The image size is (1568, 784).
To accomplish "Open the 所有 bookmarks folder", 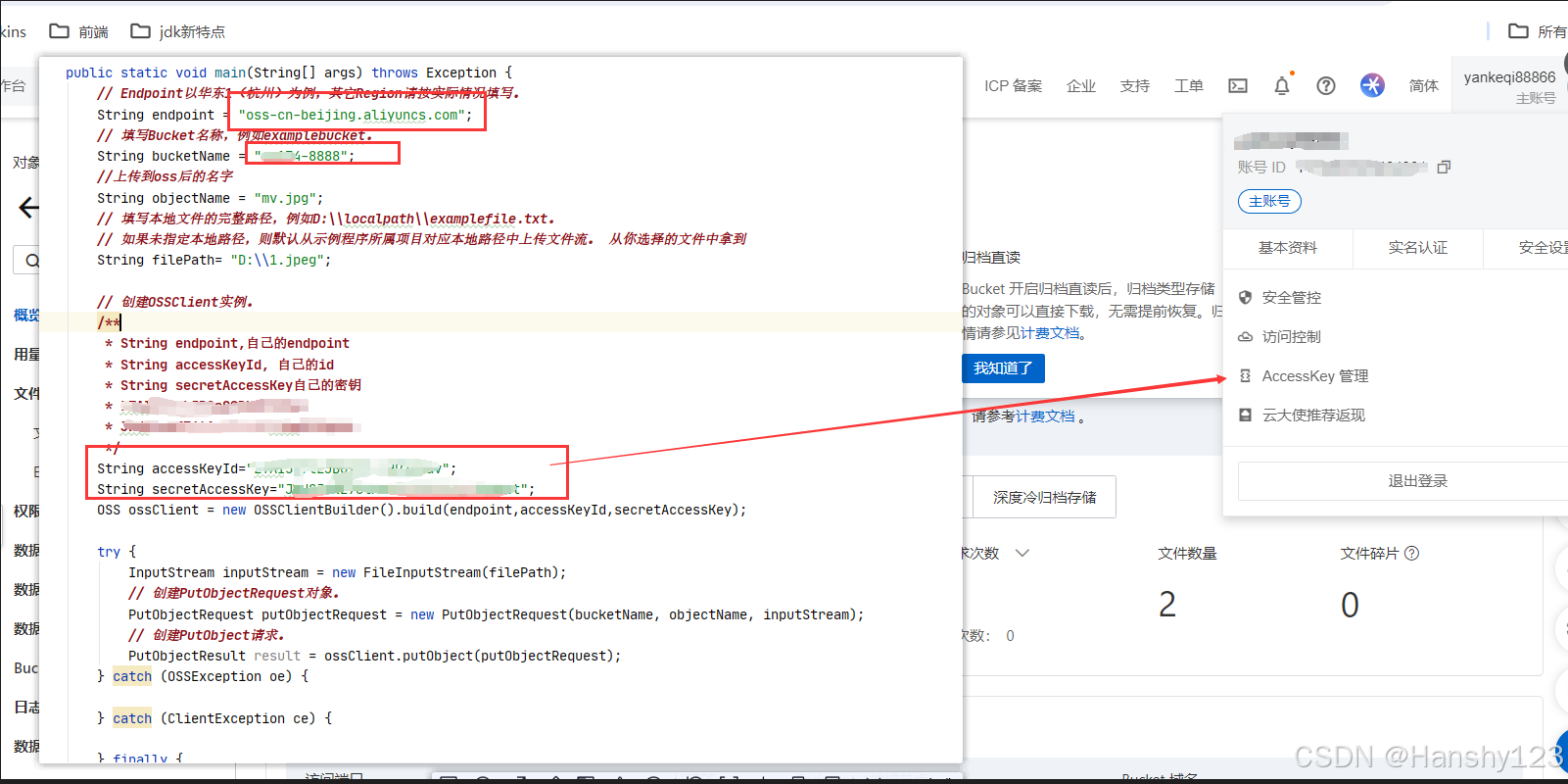I will (x=1538, y=31).
